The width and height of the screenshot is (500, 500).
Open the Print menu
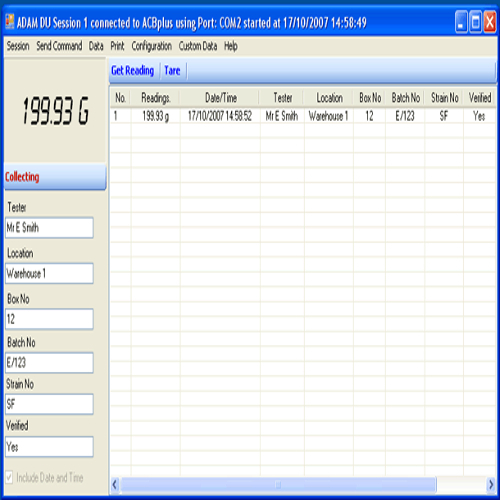point(117,46)
